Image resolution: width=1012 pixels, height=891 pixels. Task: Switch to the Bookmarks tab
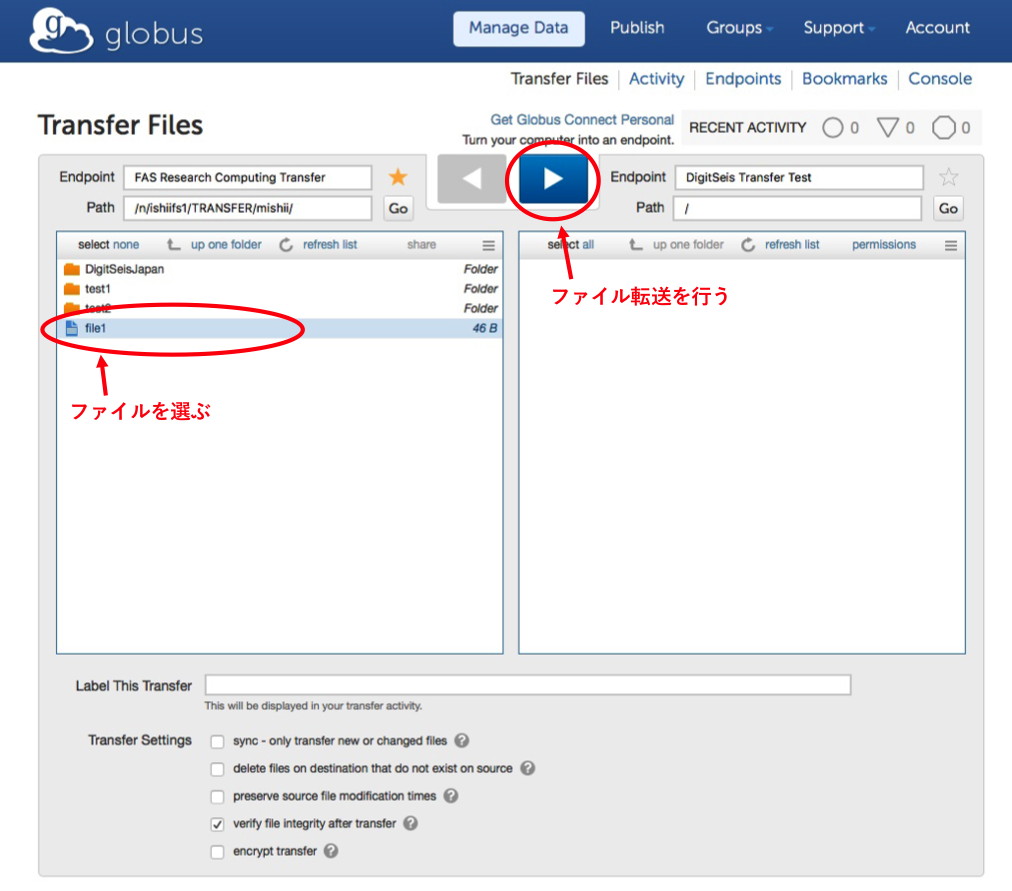pyautogui.click(x=844, y=79)
